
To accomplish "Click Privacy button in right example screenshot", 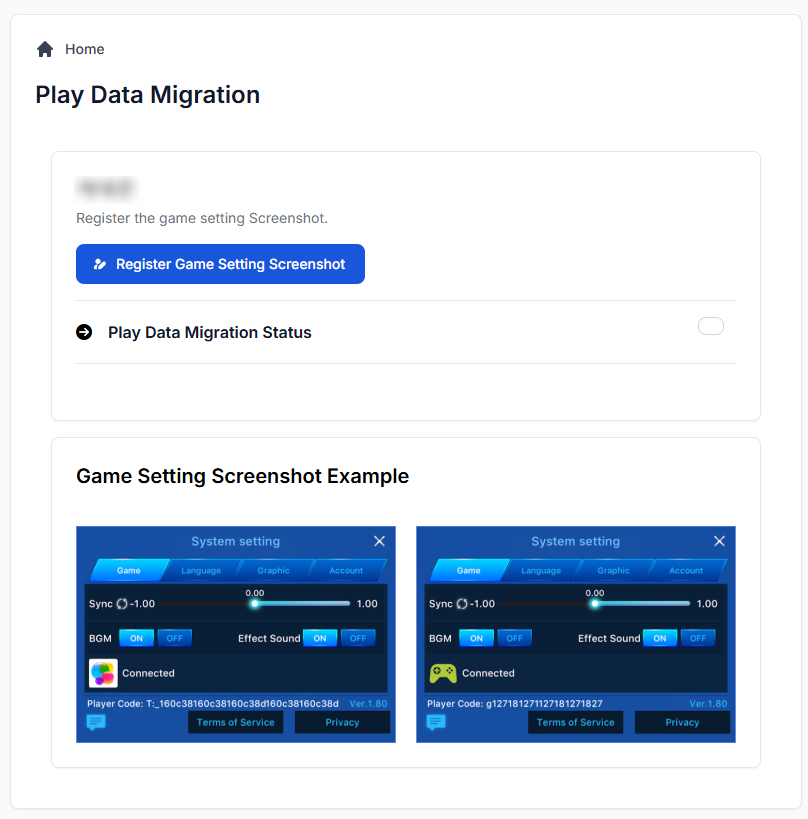I will tap(682, 722).
